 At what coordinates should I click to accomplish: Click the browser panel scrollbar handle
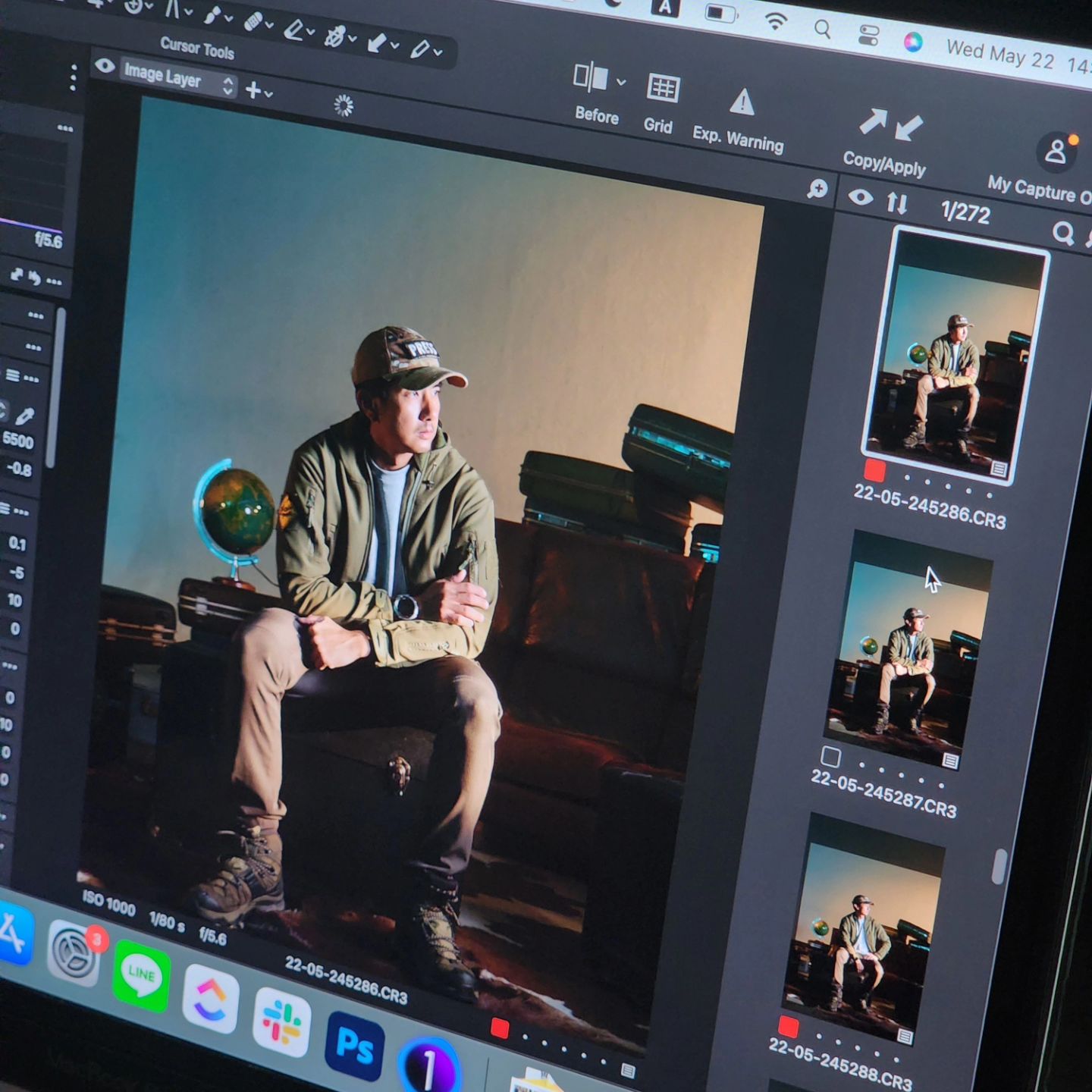(999, 865)
